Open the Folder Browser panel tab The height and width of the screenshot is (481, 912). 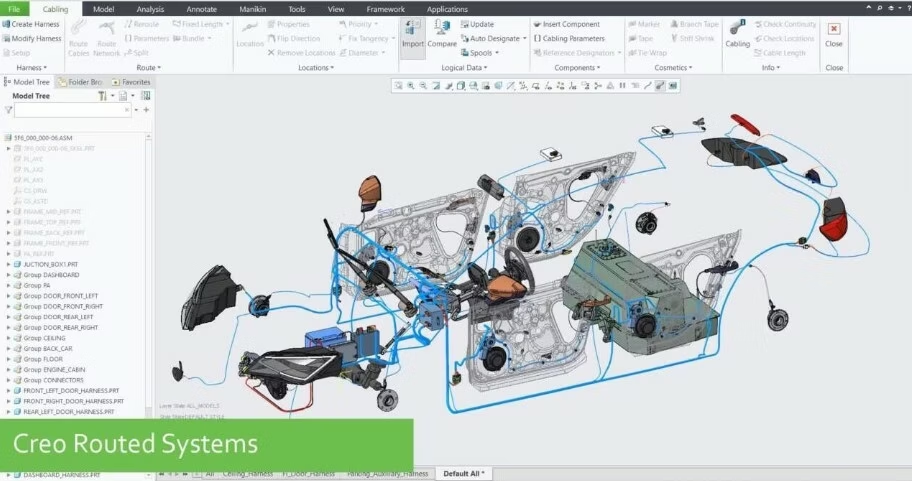[80, 82]
